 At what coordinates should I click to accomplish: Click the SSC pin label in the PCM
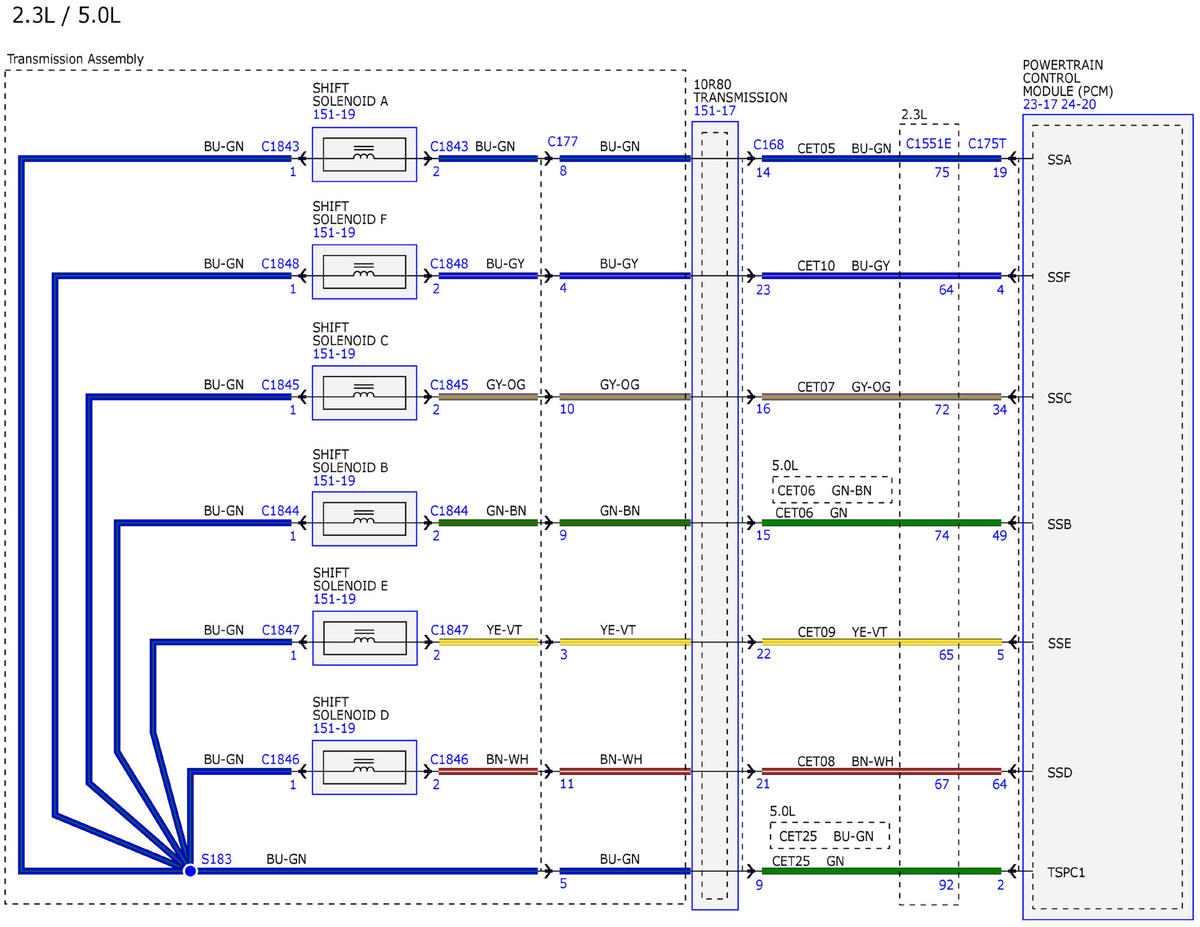(1061, 398)
